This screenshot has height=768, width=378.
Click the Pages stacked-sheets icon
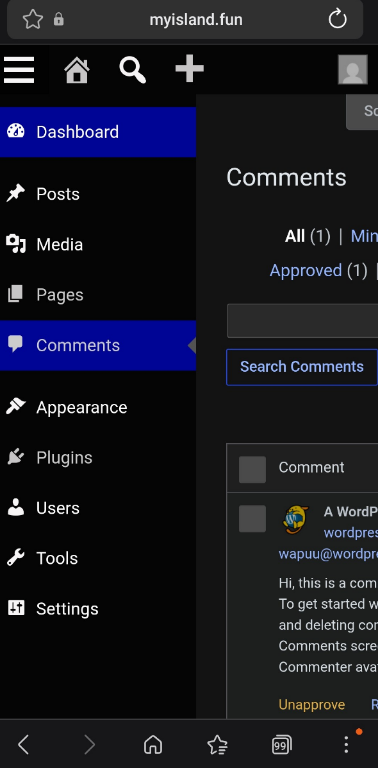15,294
